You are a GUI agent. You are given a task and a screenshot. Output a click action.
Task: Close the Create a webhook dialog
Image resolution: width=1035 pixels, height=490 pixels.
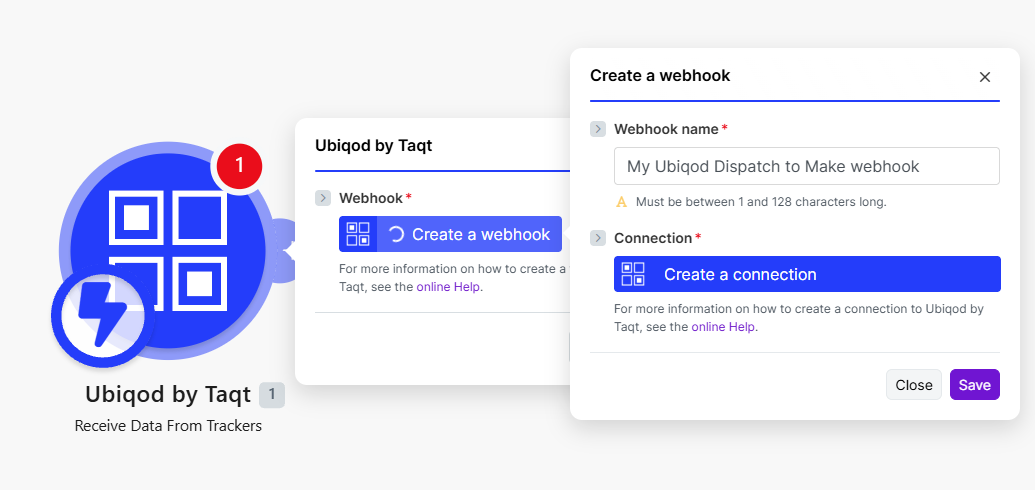click(985, 77)
